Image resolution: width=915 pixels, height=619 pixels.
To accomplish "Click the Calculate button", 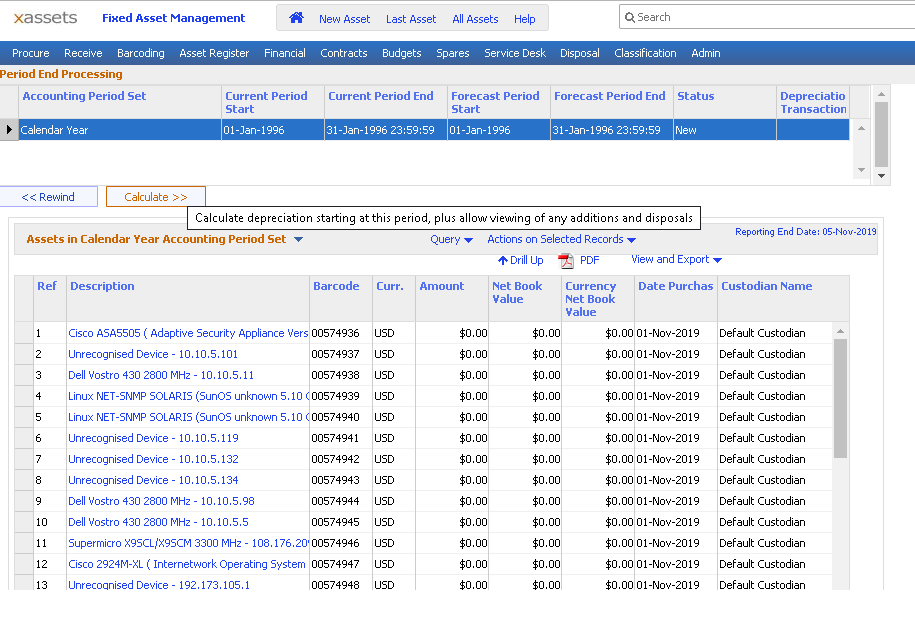I will (x=155, y=196).
